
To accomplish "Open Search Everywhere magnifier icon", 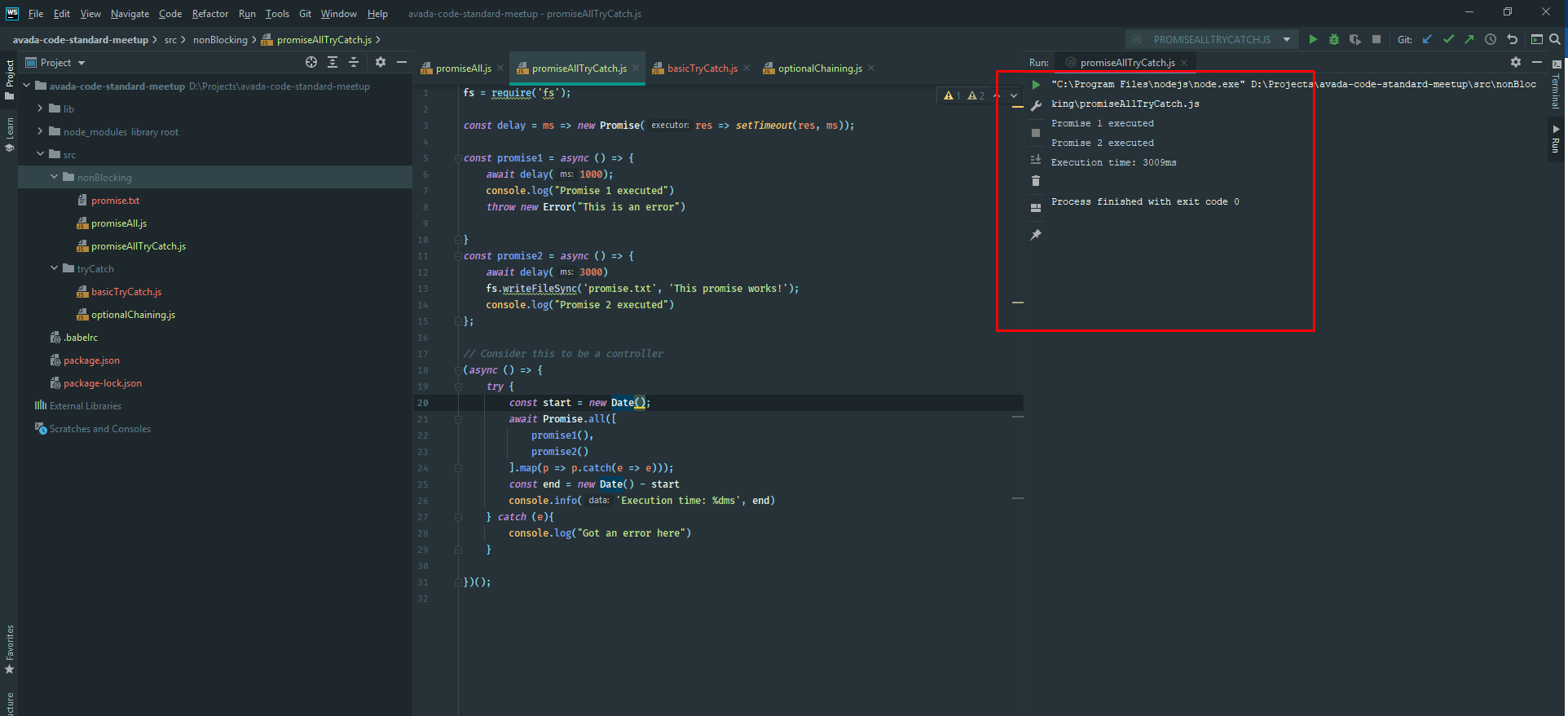I will click(1555, 39).
